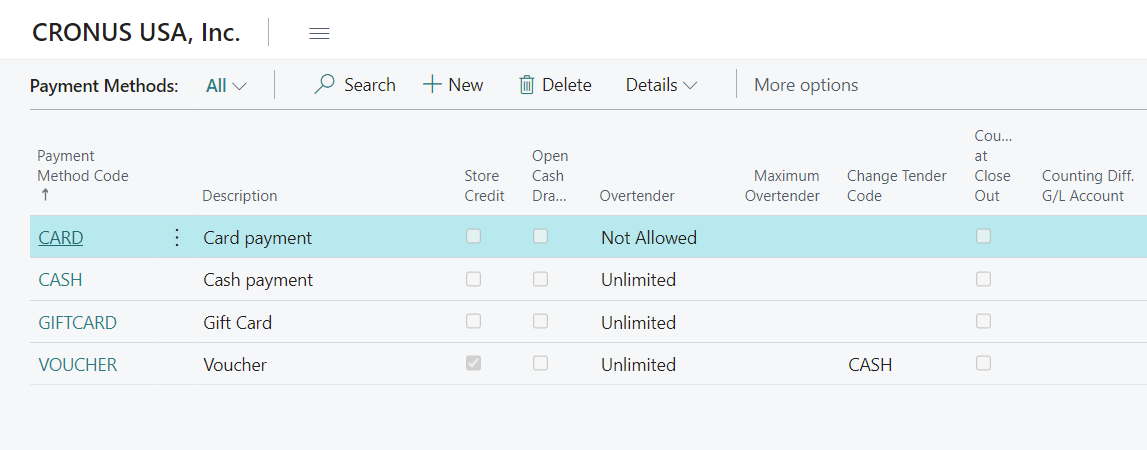Click the Search magnifier icon
The image size is (1147, 450).
click(325, 85)
